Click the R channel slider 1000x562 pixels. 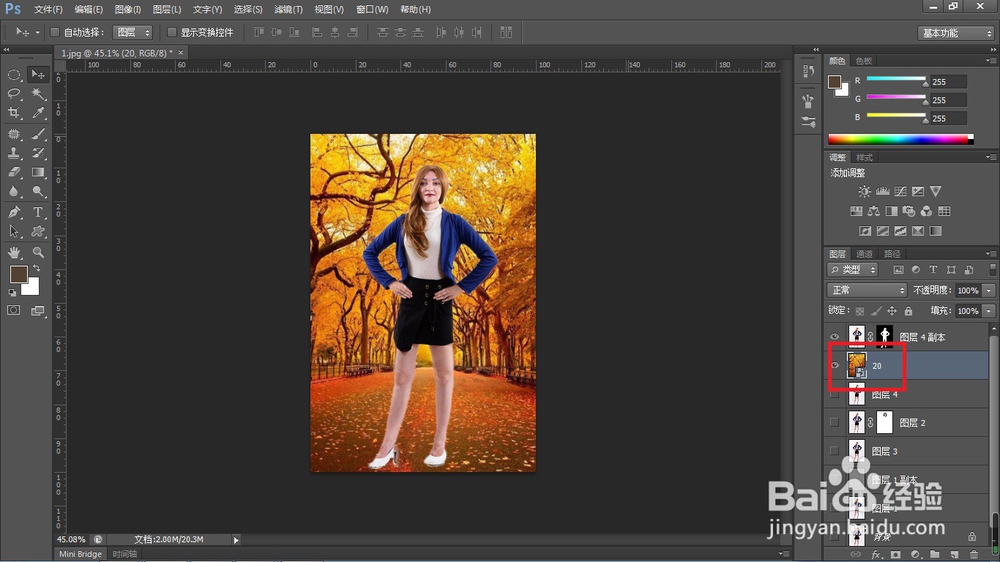pos(896,79)
